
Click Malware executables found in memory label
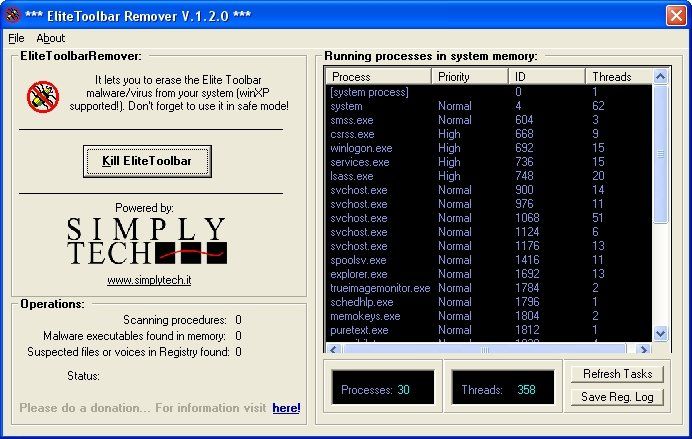[134, 336]
